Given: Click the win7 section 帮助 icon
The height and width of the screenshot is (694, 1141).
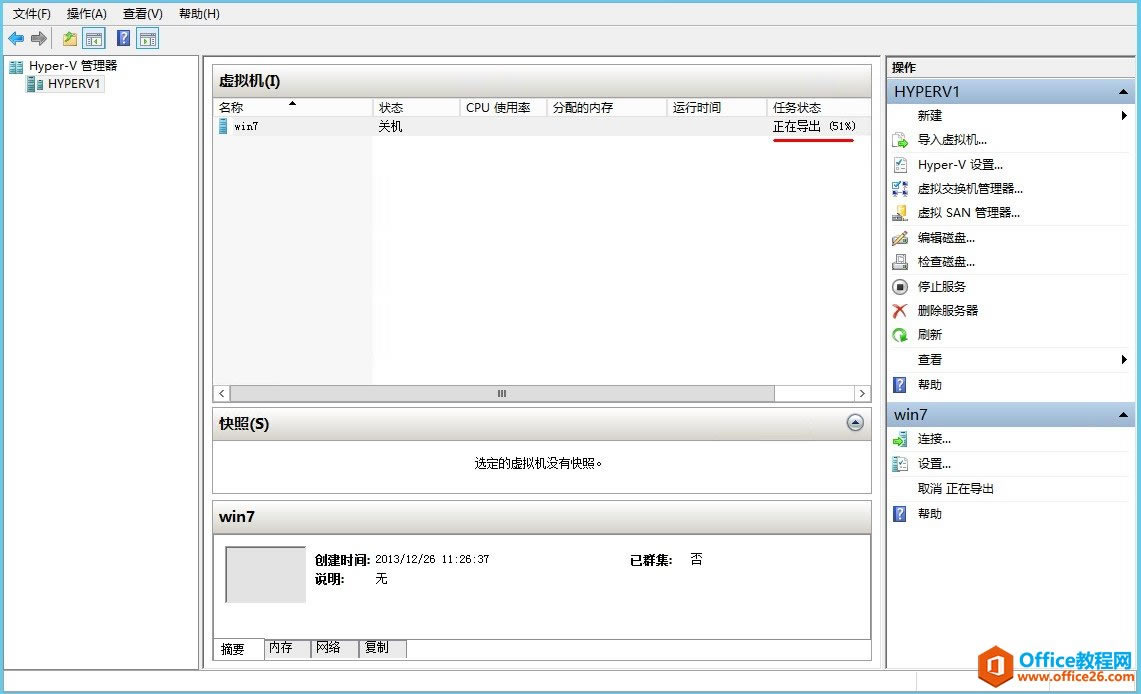Looking at the screenshot, I should [900, 514].
